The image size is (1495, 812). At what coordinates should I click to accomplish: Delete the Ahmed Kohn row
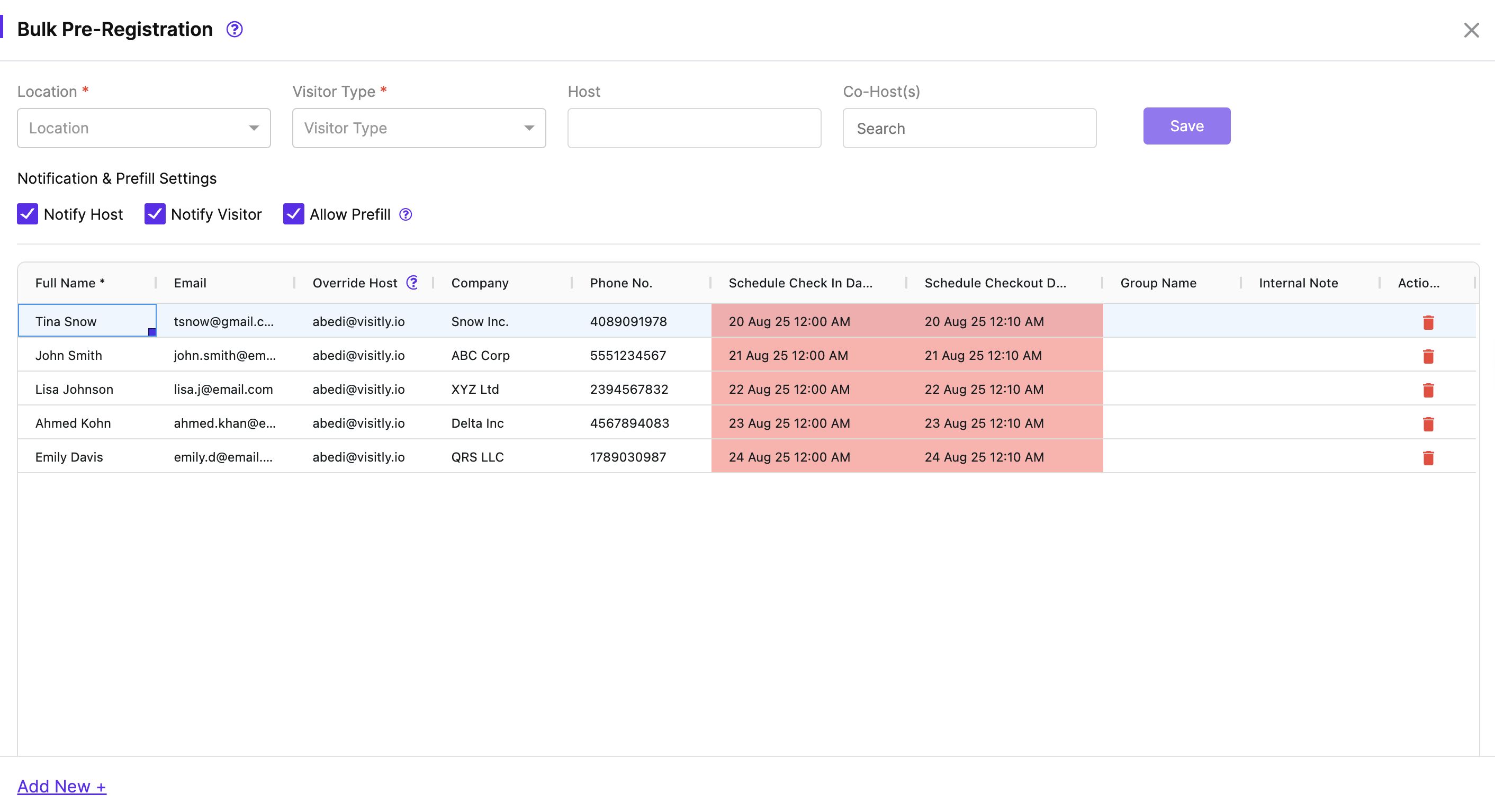[x=1428, y=423]
